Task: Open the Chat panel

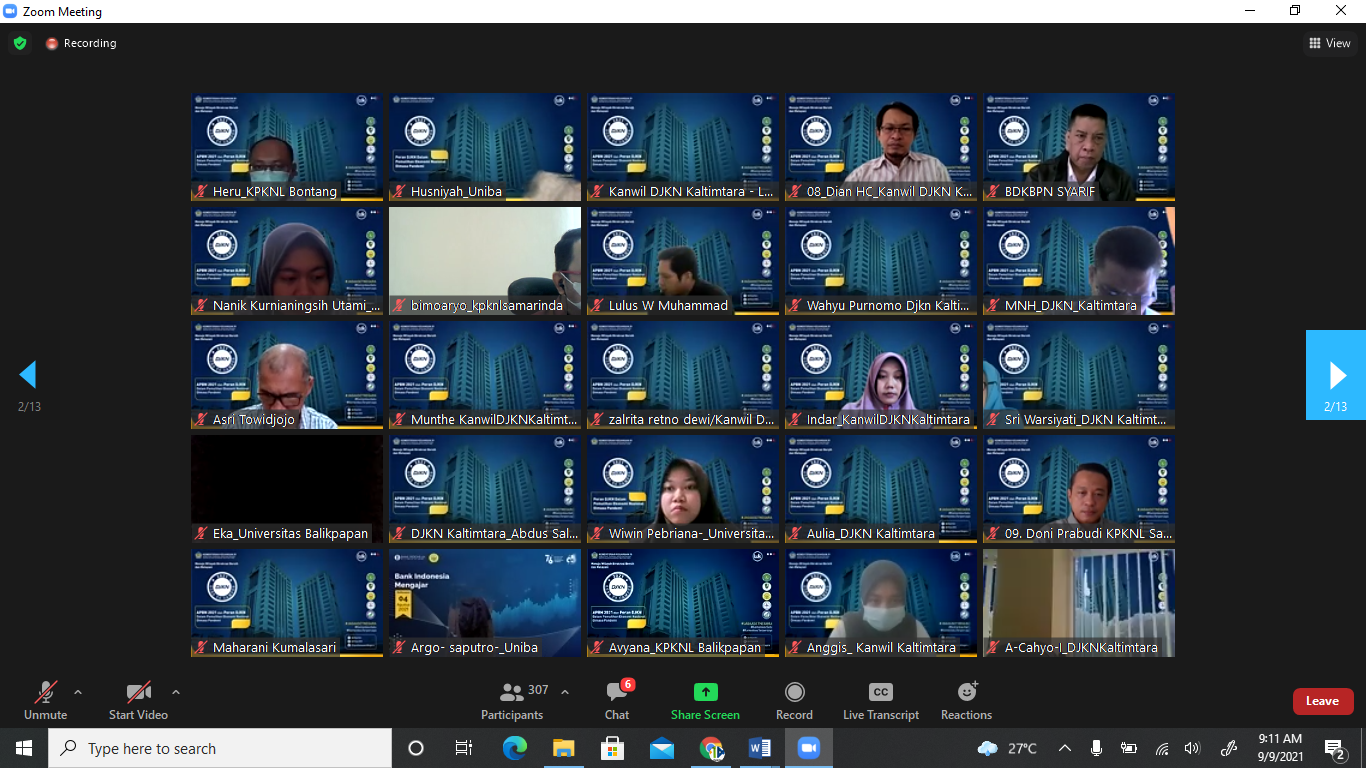Action: coord(617,700)
